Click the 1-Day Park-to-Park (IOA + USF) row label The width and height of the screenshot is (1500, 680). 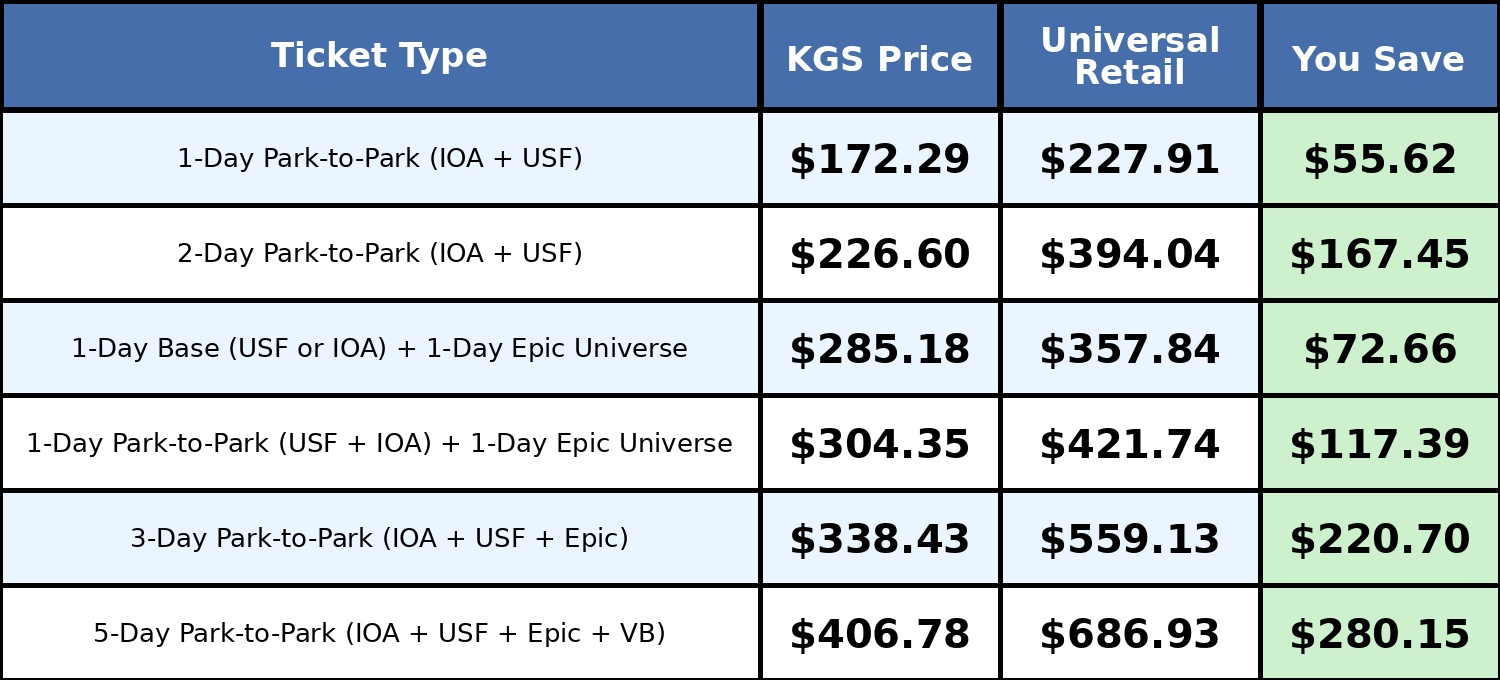pyautogui.click(x=379, y=159)
